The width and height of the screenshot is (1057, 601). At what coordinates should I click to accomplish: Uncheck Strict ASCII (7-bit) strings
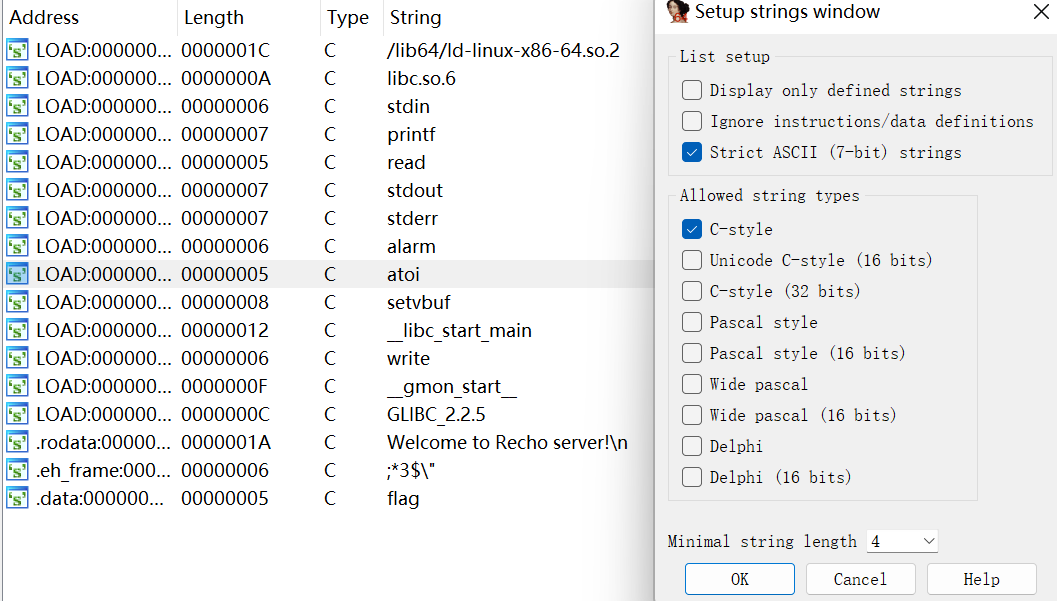tap(692, 152)
